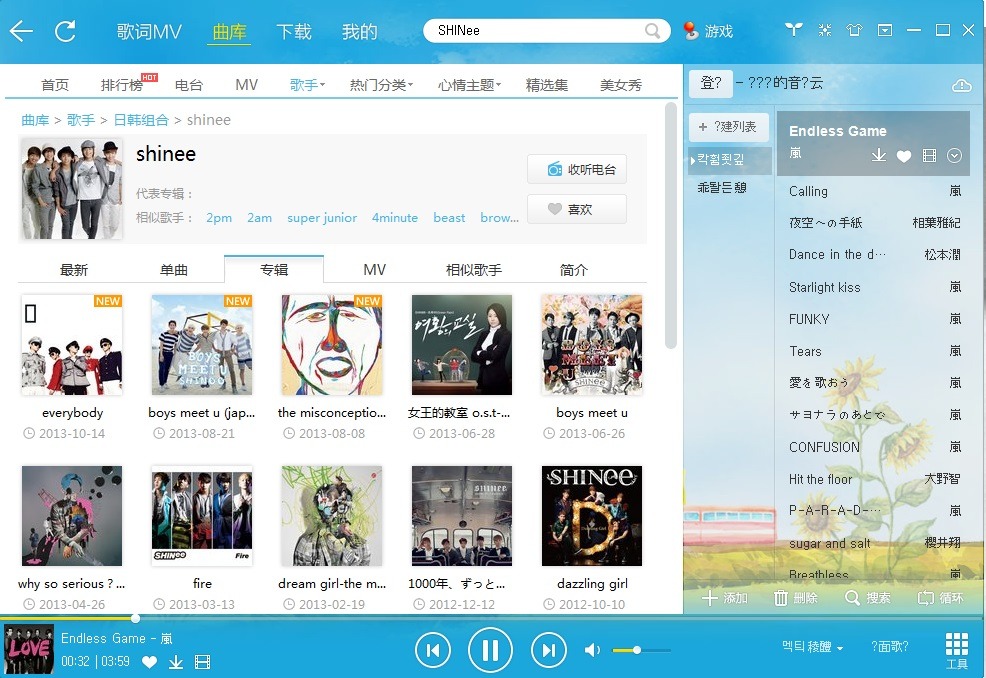
Task: Play CONFUSION in playlist
Action: tap(875, 447)
